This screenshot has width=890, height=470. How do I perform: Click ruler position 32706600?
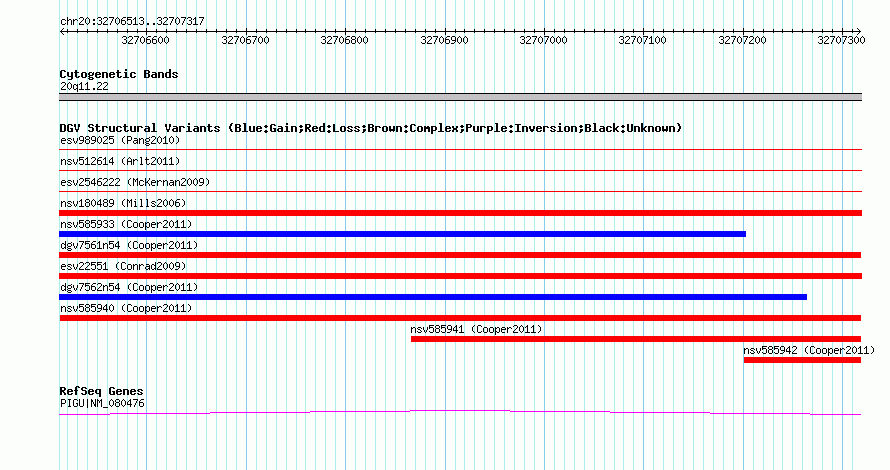coord(145,40)
